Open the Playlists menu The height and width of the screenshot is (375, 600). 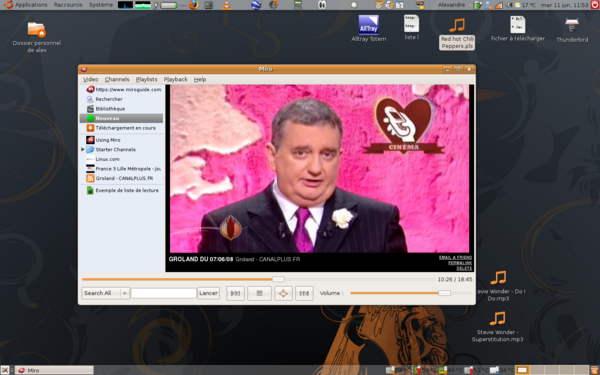click(147, 79)
